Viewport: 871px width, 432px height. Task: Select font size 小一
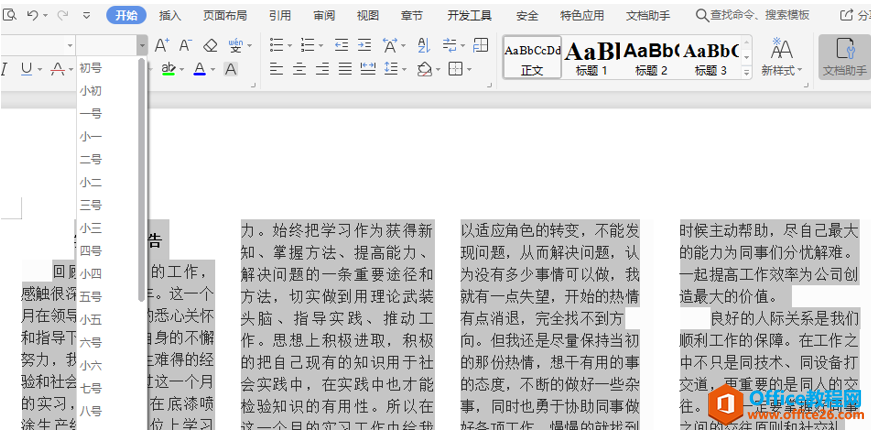pos(91,137)
